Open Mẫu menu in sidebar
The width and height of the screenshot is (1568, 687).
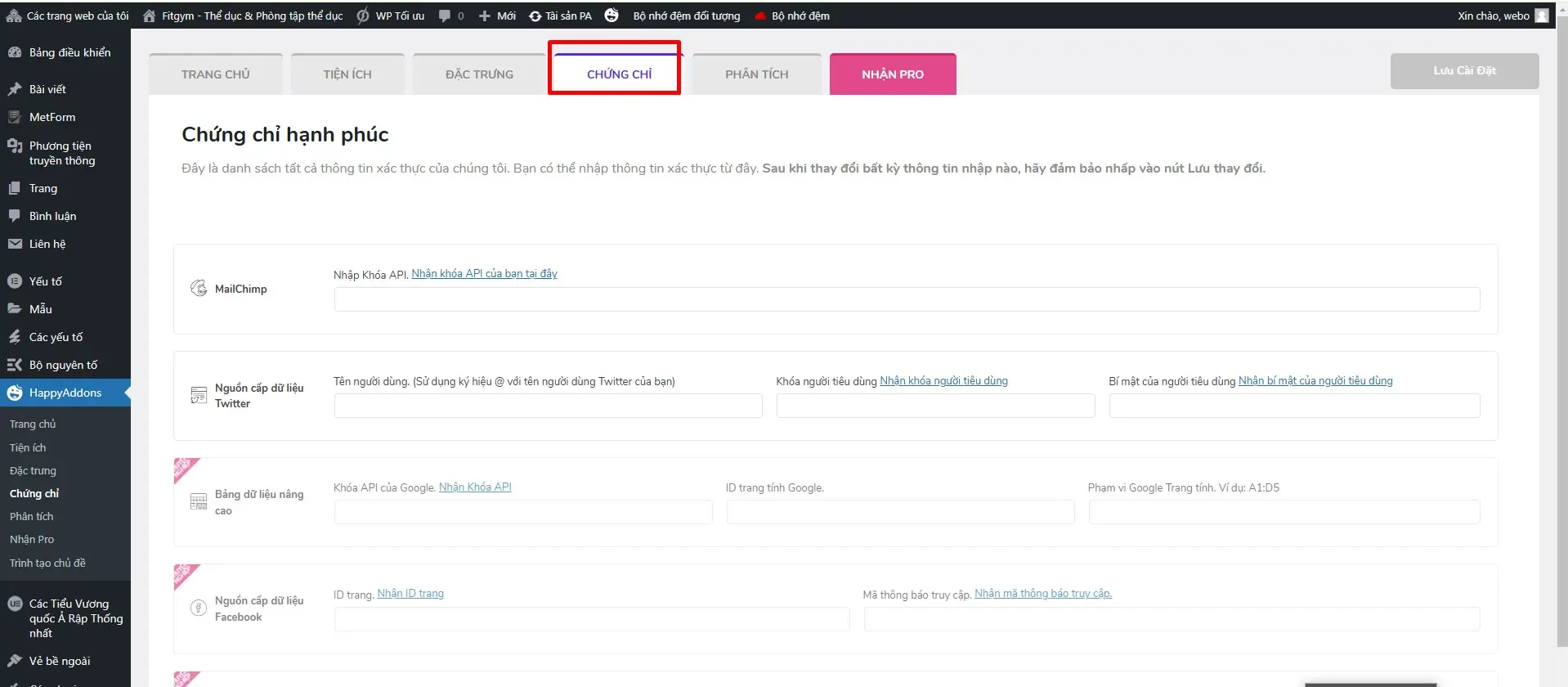pos(65,309)
